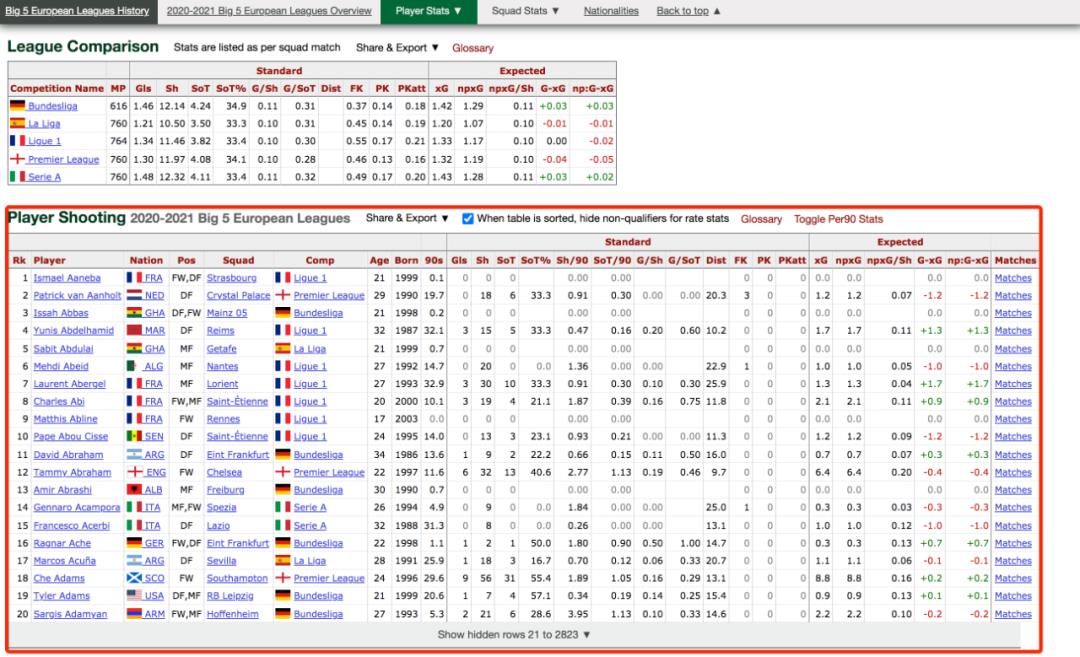Click the Bundesliga flag icon in Tyler Adams's Comp cell
This screenshot has height=657, width=1080.
coord(282,595)
